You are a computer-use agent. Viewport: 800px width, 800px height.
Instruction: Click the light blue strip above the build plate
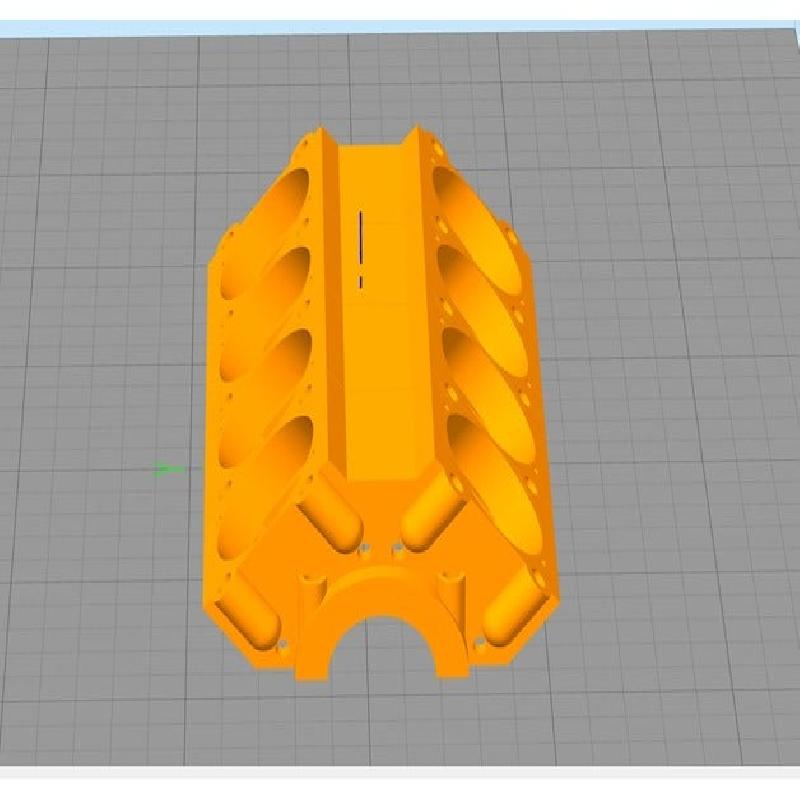pyautogui.click(x=400, y=28)
